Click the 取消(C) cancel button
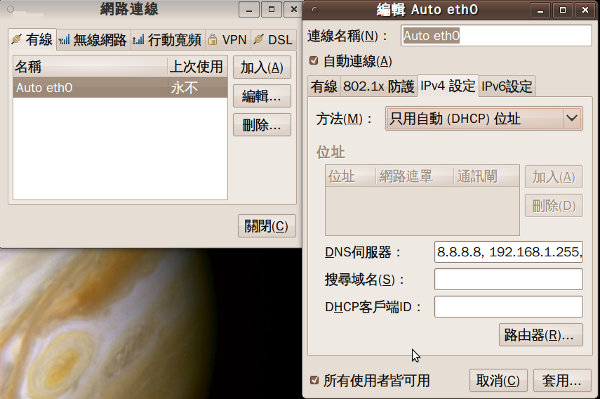The image size is (600, 399). tap(498, 380)
